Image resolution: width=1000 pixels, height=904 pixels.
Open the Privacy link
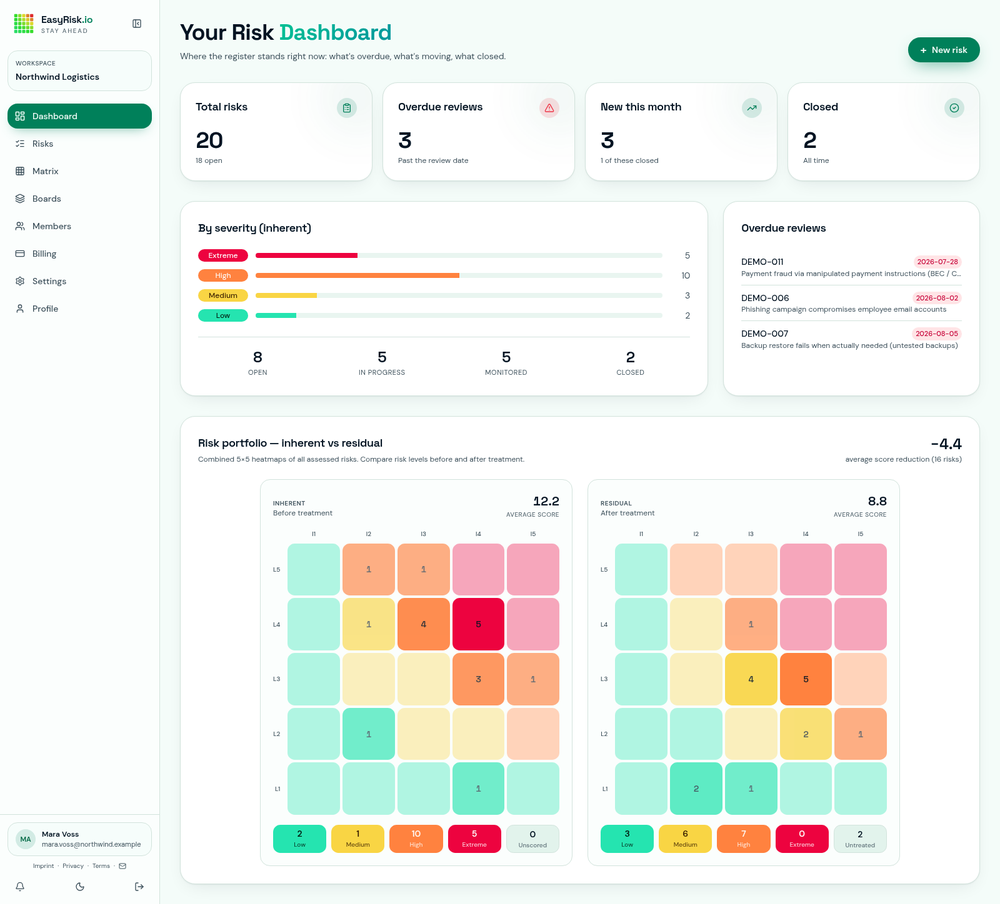click(x=73, y=866)
